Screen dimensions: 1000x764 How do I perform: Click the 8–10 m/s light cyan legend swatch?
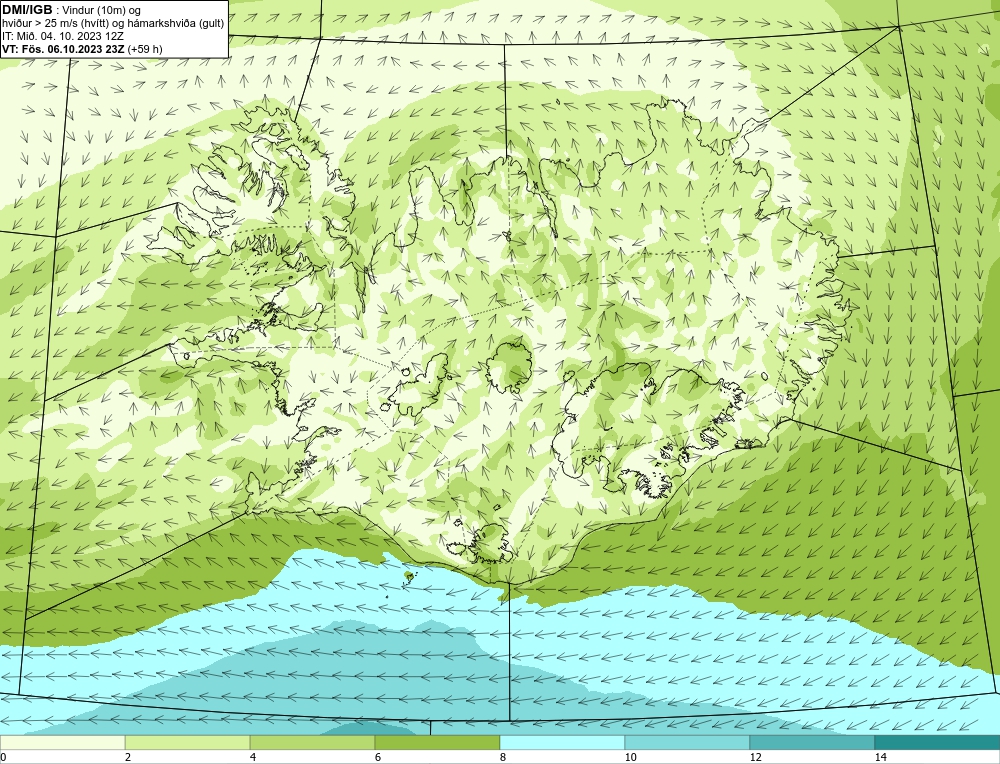(x=562, y=742)
